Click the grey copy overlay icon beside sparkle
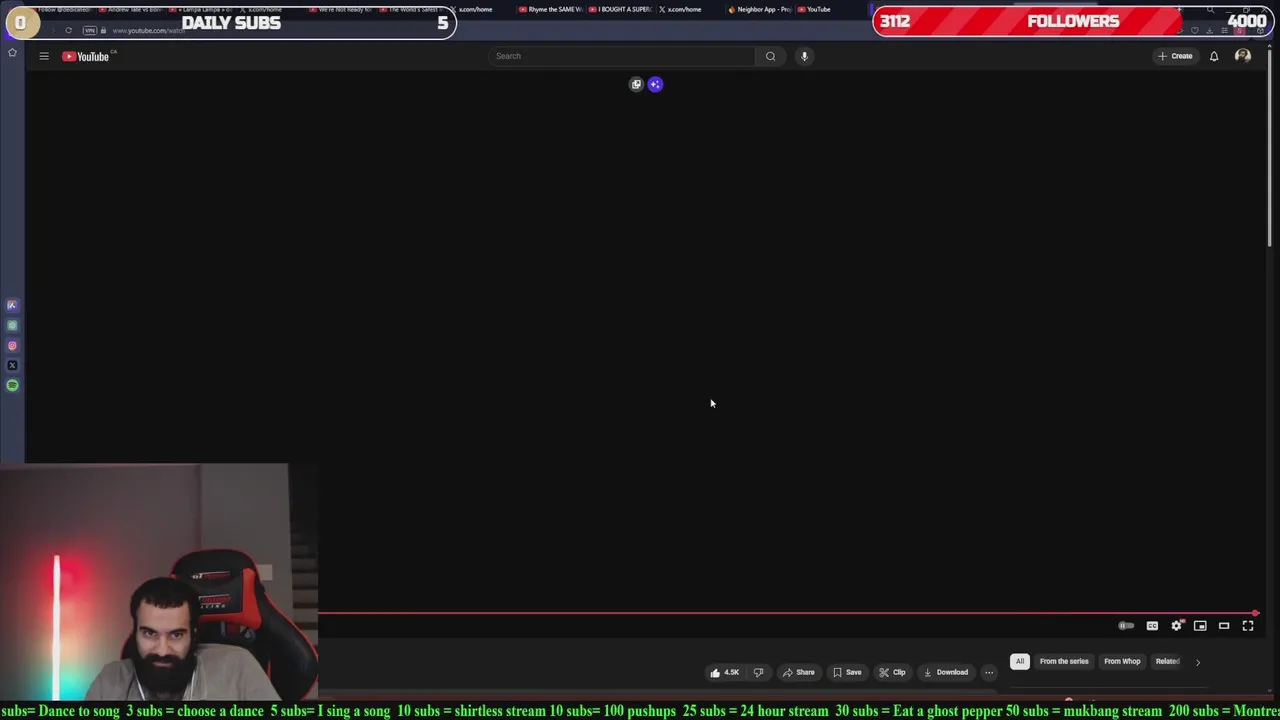The height and width of the screenshot is (720, 1280). (x=636, y=84)
